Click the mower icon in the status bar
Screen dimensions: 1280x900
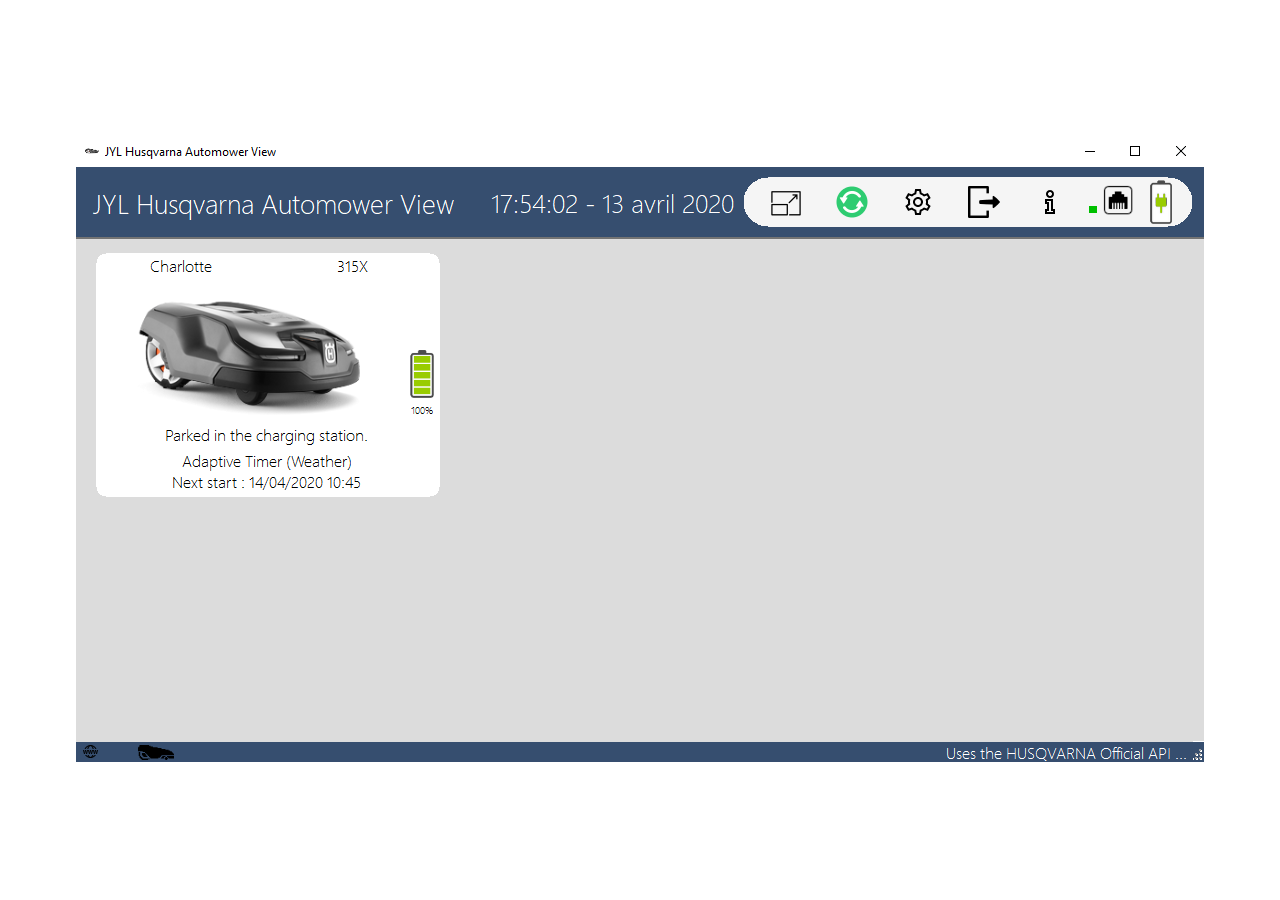155,751
